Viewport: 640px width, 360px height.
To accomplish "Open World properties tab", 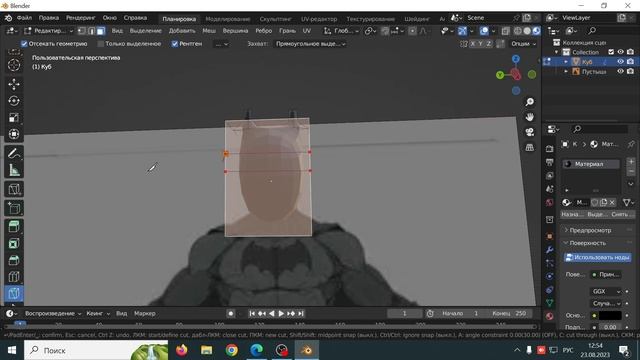I will pos(549,202).
